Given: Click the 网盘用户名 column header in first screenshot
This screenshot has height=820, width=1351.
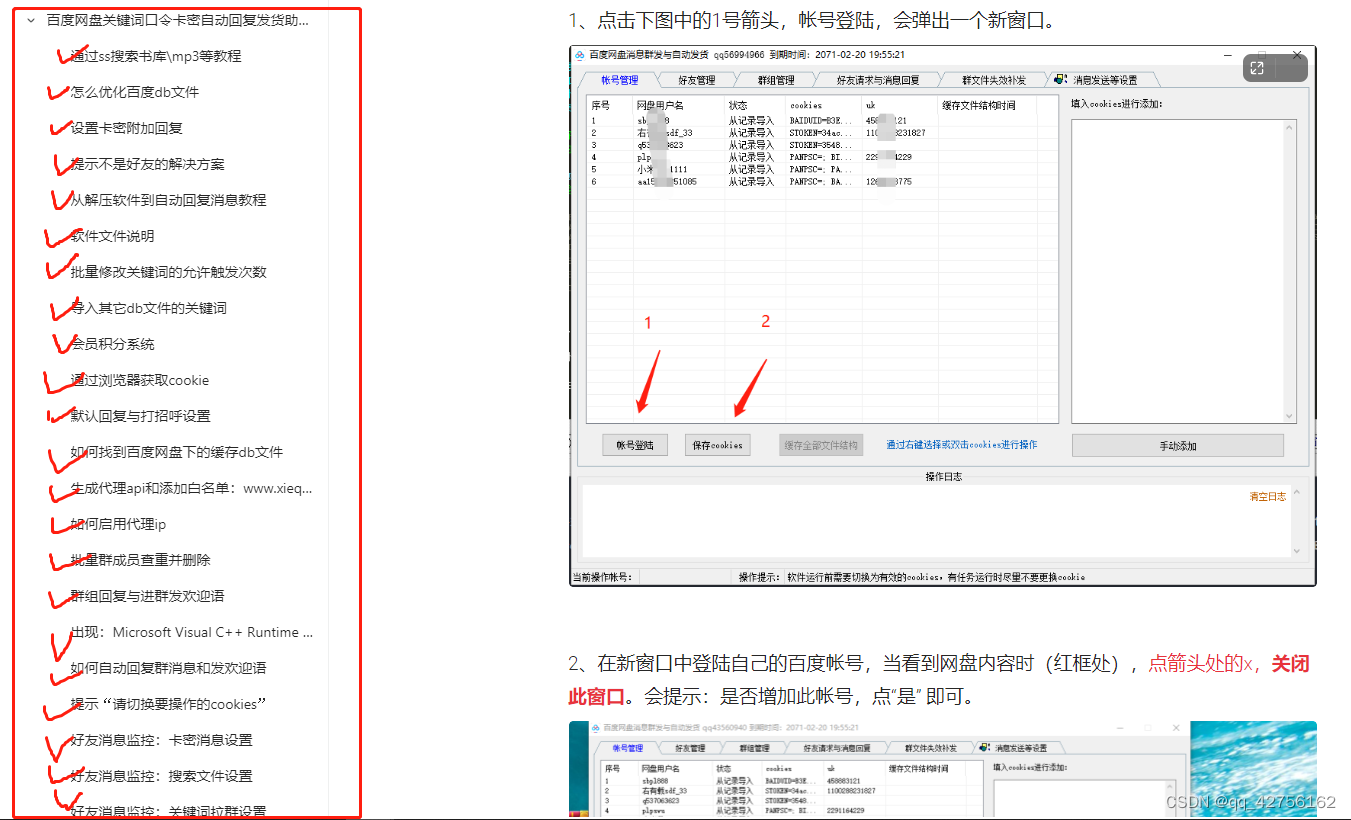Looking at the screenshot, I should click(x=678, y=105).
